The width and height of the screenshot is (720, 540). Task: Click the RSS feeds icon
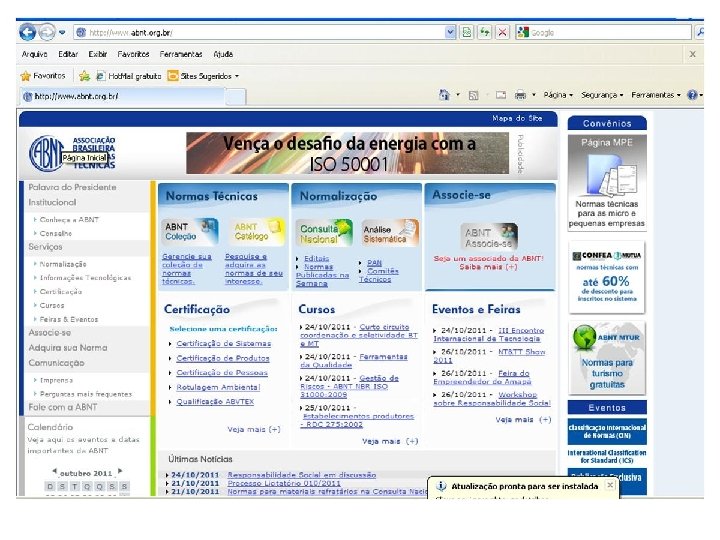(473, 95)
